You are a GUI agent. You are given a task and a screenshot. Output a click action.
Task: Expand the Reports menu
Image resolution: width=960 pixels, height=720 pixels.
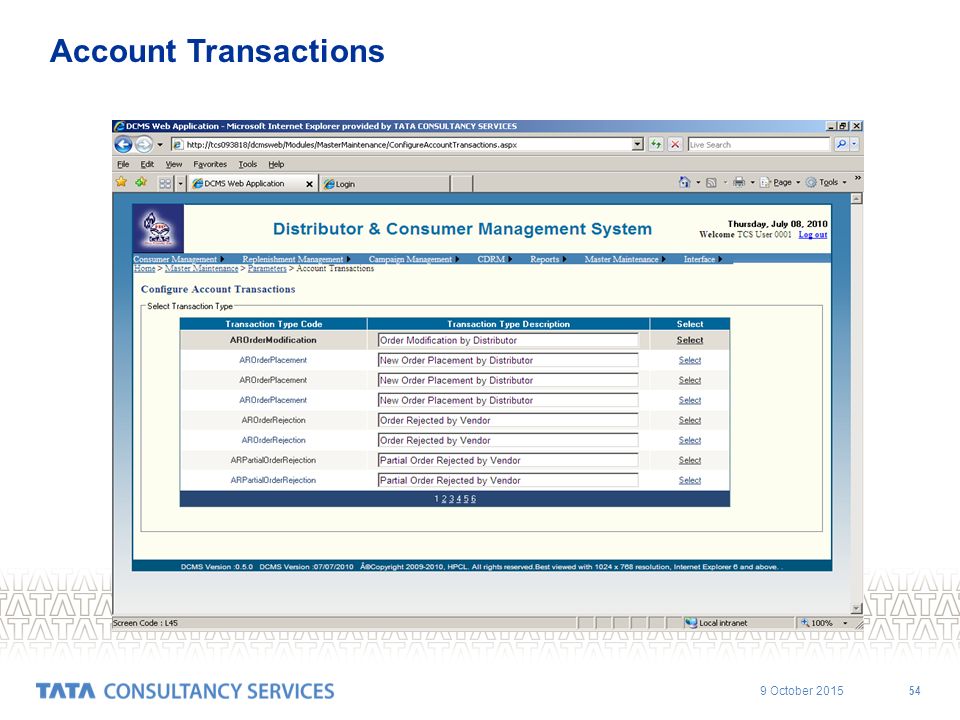548,259
